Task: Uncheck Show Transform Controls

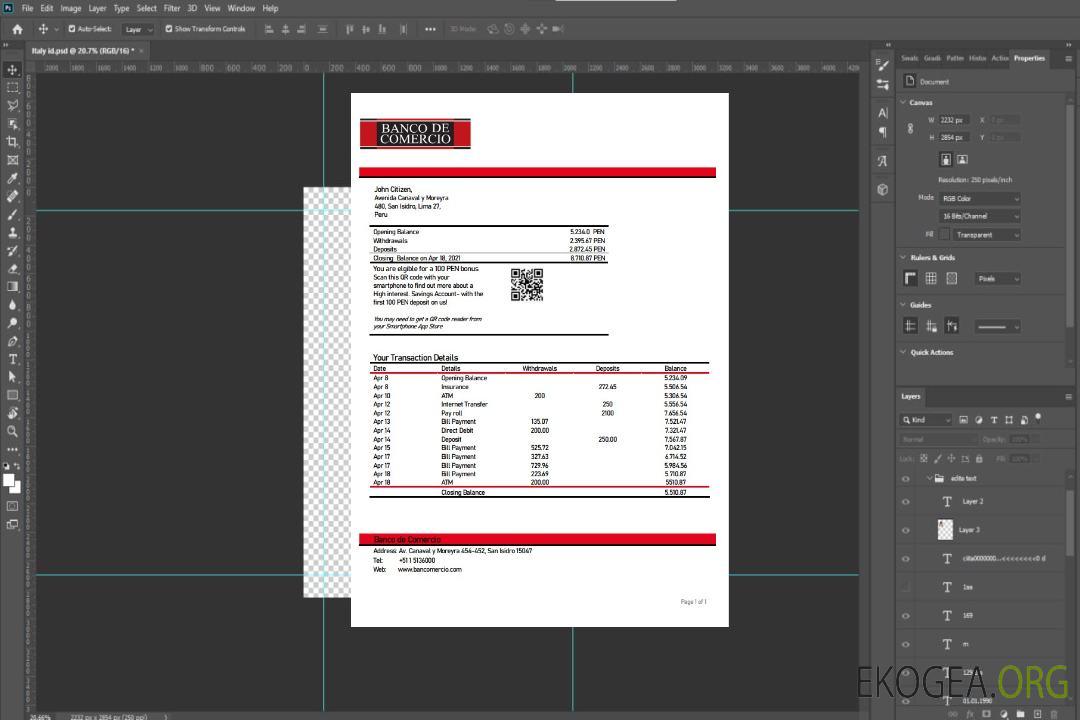Action: tap(169, 29)
